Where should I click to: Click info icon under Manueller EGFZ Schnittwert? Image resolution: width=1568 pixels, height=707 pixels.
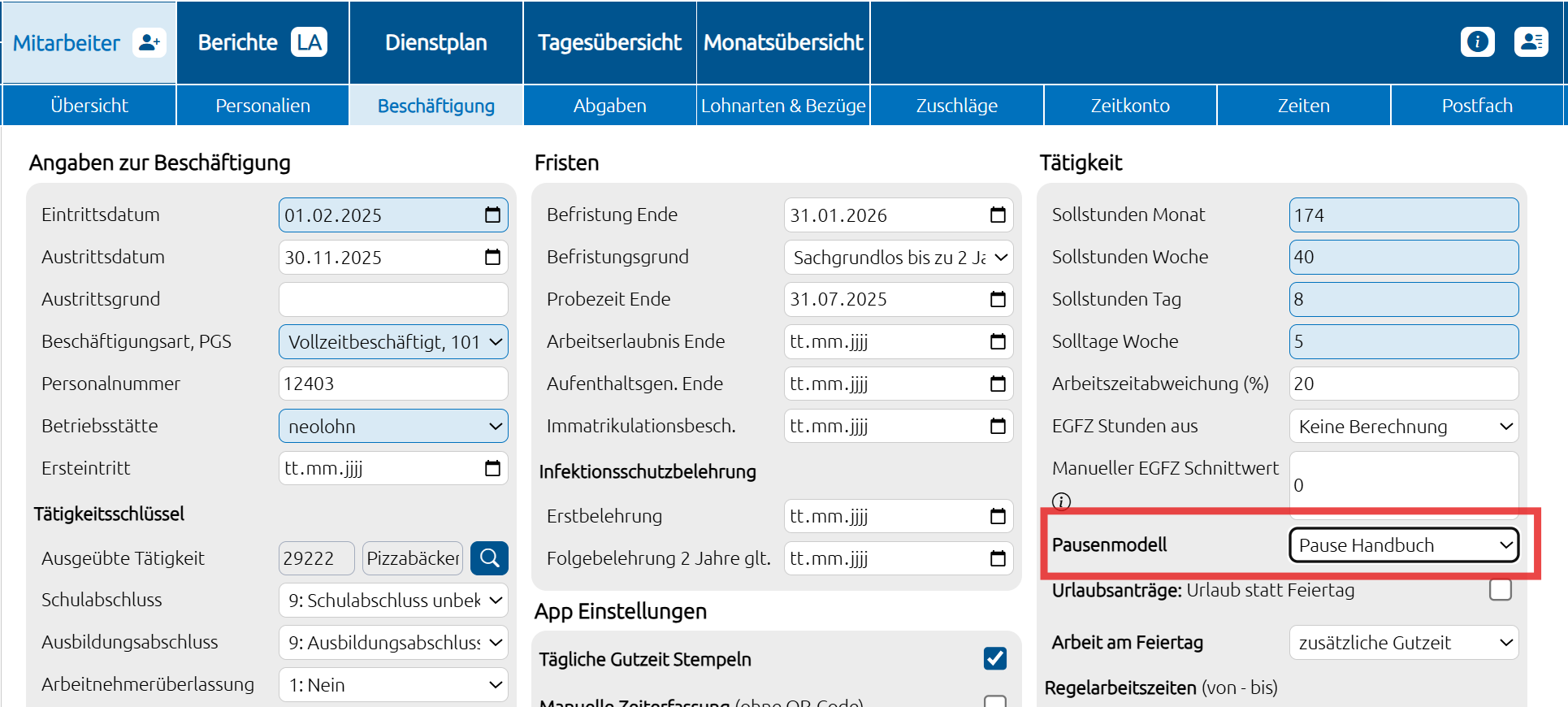point(1061,501)
